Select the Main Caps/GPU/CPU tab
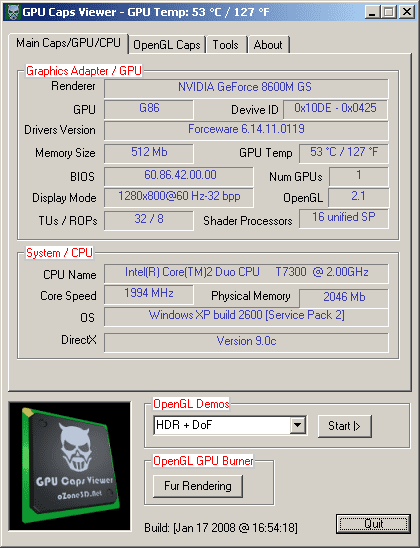Image resolution: width=420 pixels, height=548 pixels. click(x=68, y=43)
